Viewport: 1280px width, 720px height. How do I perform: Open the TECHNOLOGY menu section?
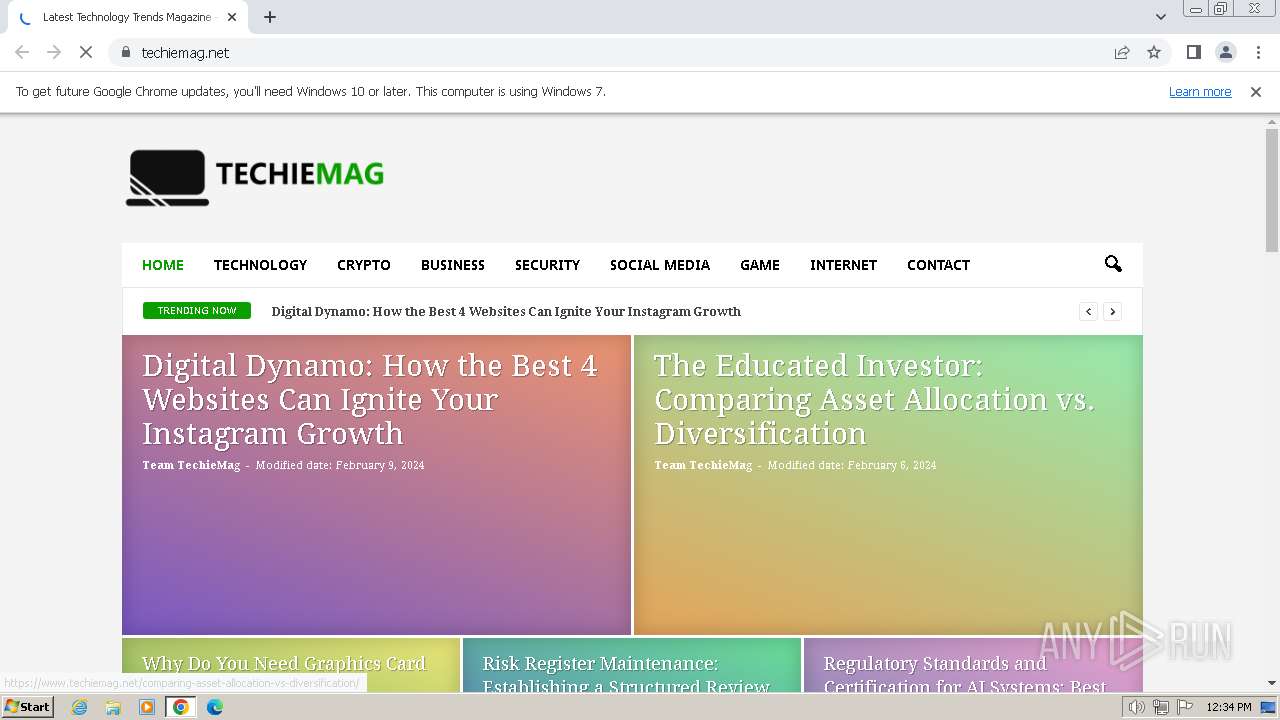coord(260,265)
